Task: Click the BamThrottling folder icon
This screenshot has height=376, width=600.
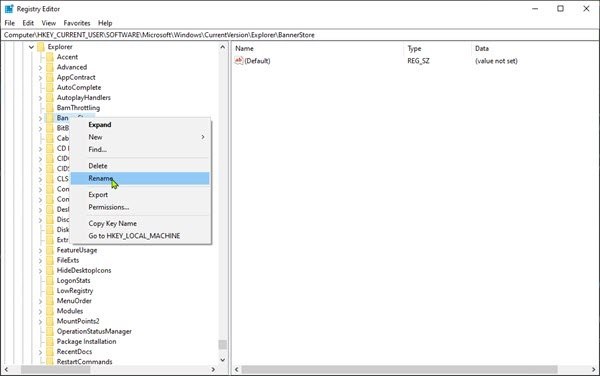Action: (50, 108)
